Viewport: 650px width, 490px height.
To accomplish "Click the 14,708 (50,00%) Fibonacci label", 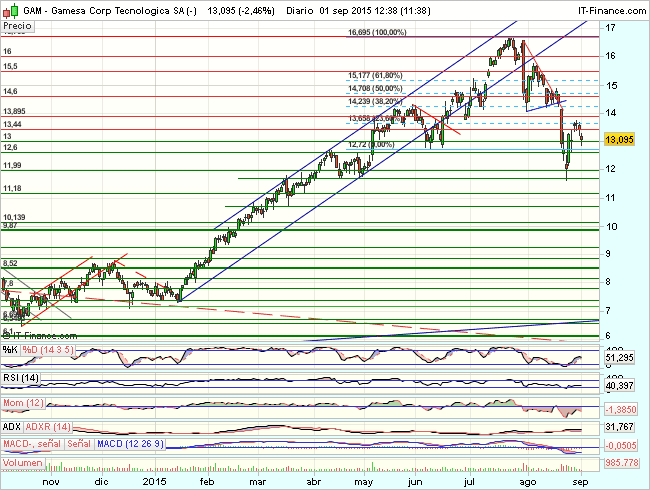I will point(375,88).
